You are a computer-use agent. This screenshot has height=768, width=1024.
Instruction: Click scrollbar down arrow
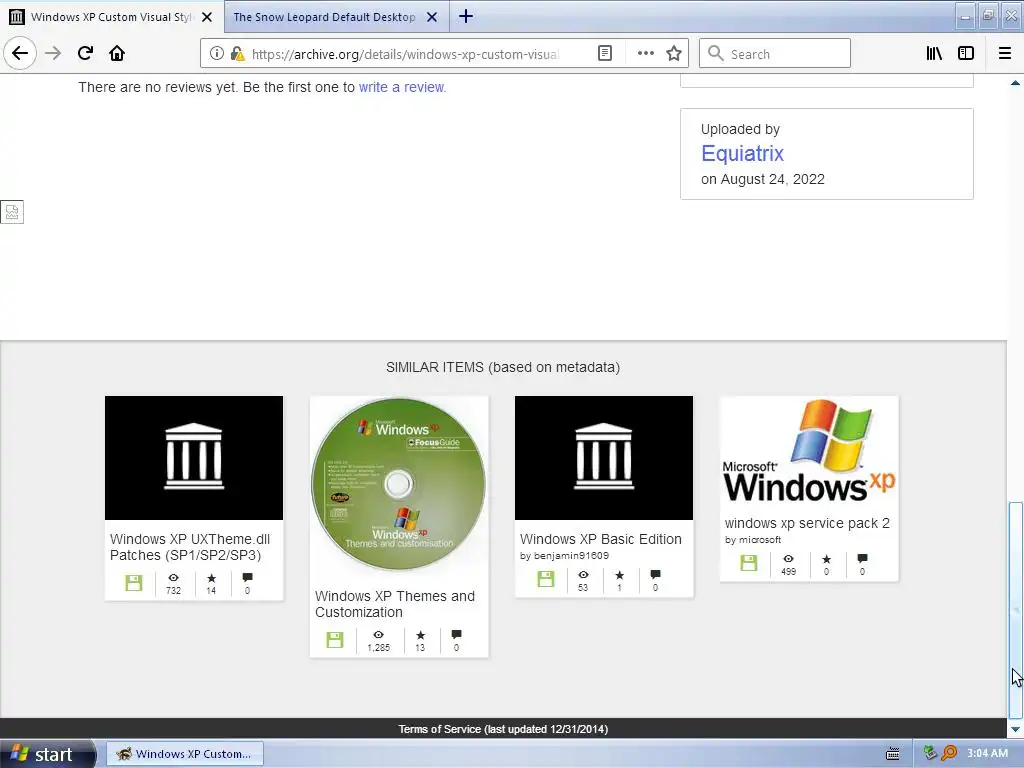[1015, 729]
